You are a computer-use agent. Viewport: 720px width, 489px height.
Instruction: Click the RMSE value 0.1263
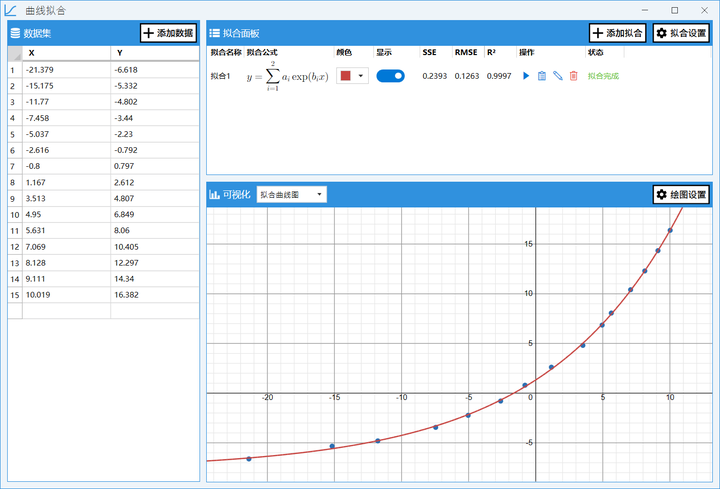click(x=467, y=76)
